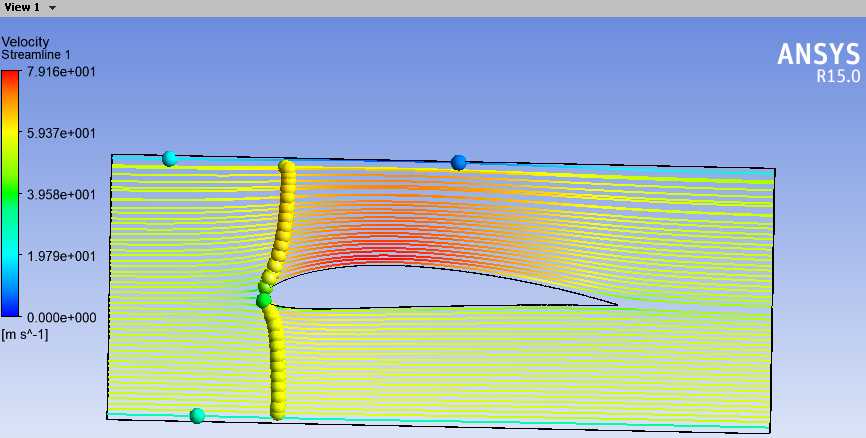Click the teal sphere marker on bottom boundary
866x438 pixels.
coord(197,415)
